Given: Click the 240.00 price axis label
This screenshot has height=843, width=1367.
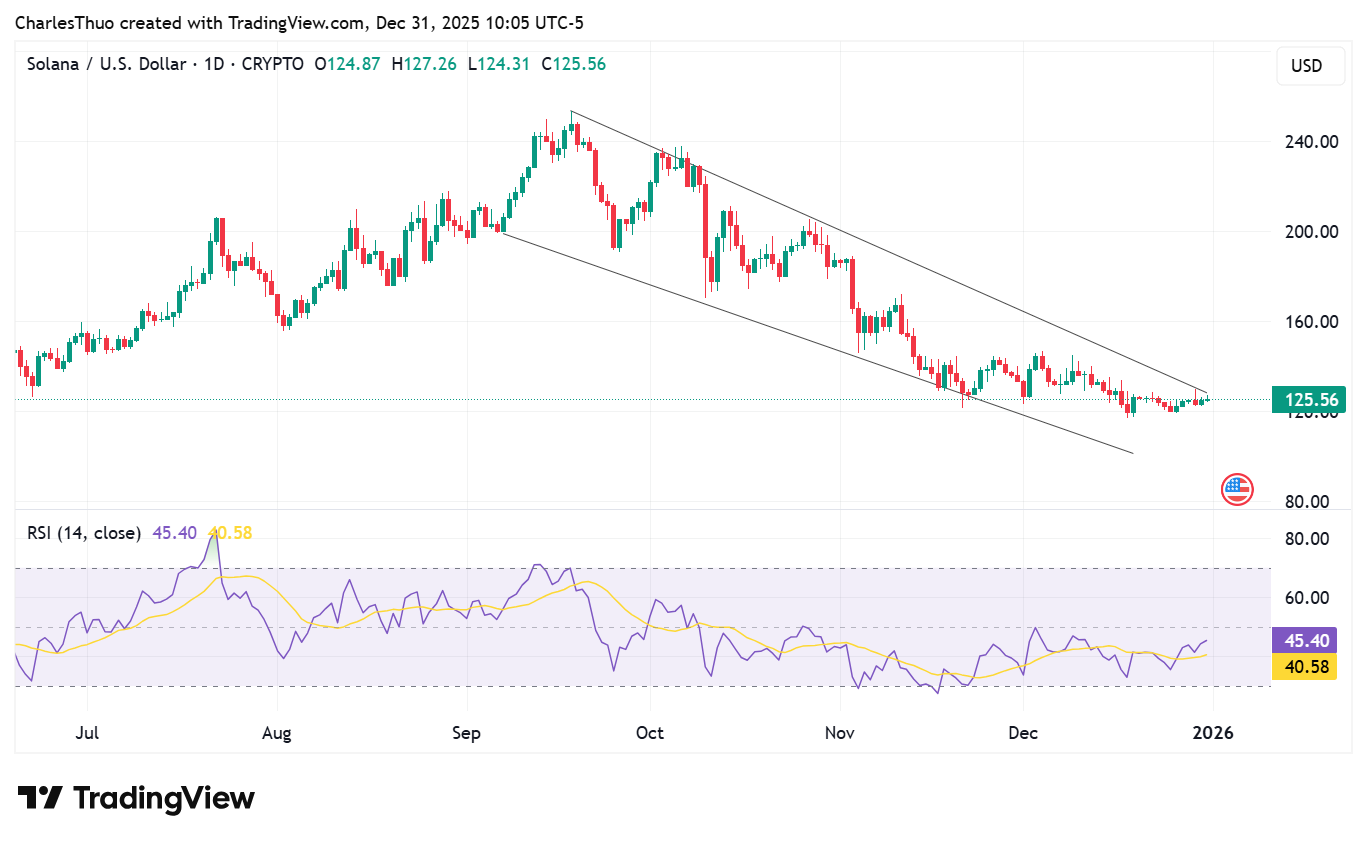Looking at the screenshot, I should tap(1311, 142).
